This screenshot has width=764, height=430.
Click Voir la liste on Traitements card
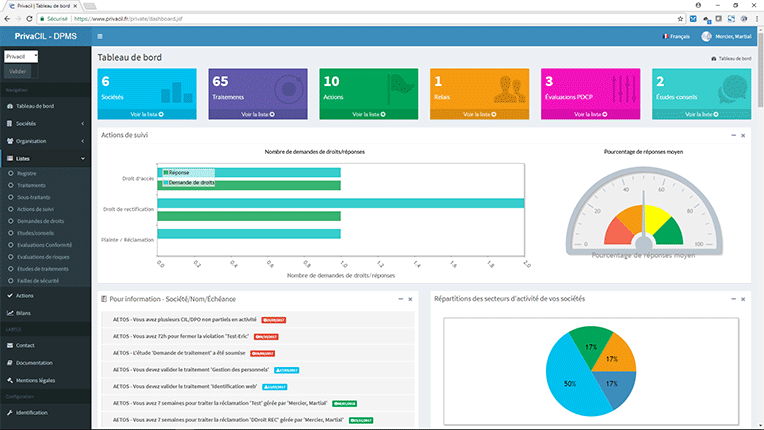(259, 115)
